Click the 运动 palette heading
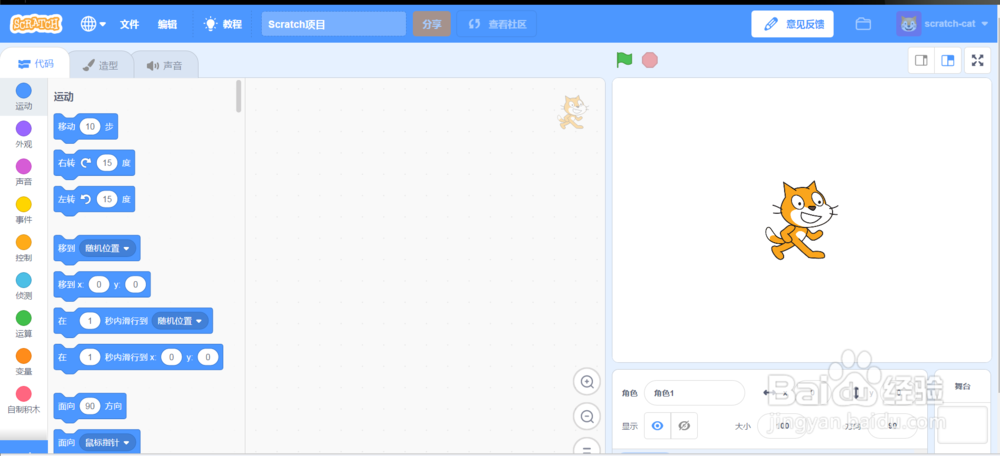1000x456 pixels. coord(64,97)
